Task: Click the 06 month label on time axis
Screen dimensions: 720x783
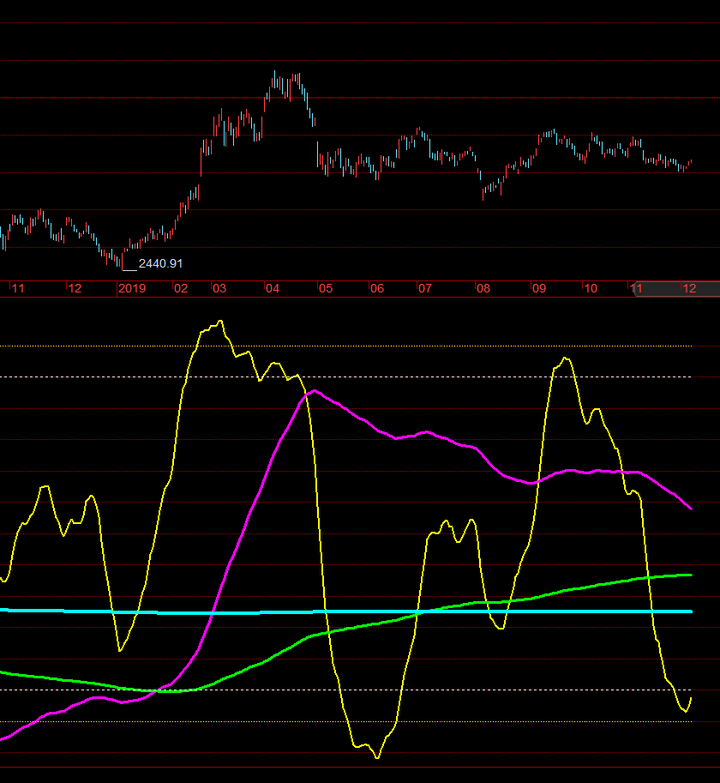Action: click(377, 289)
